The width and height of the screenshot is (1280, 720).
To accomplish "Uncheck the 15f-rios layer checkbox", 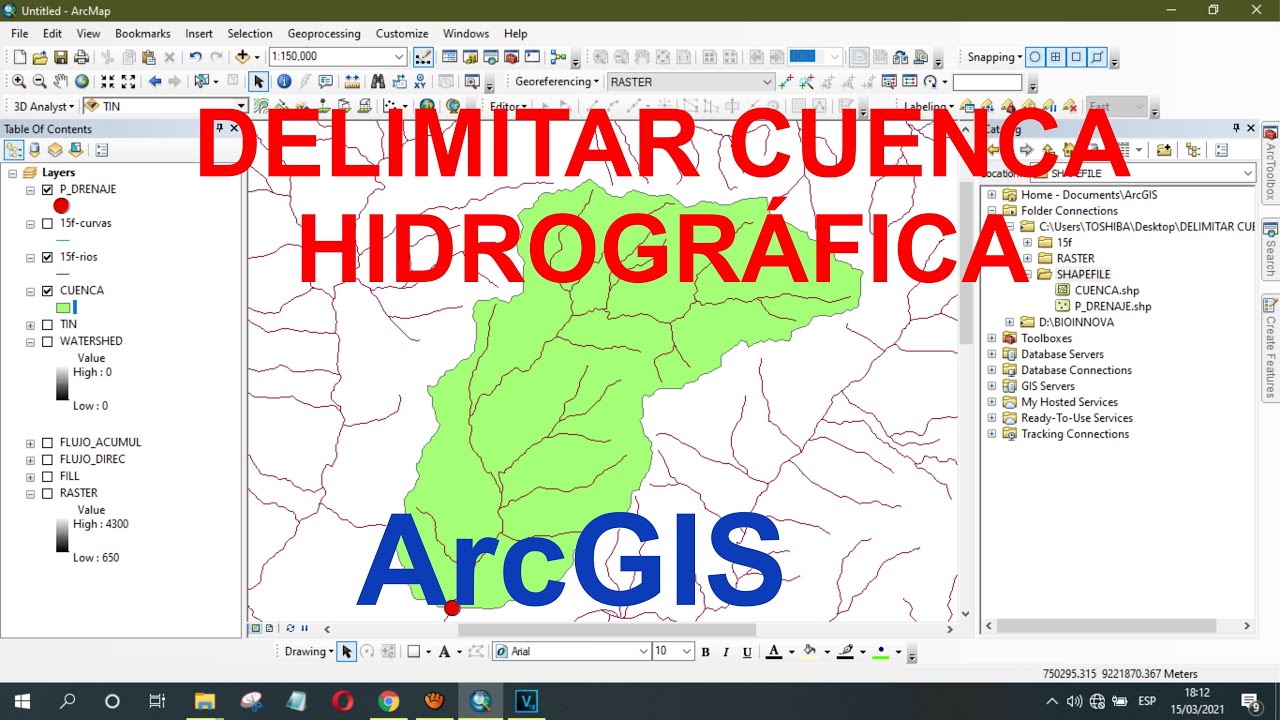I will (x=47, y=258).
